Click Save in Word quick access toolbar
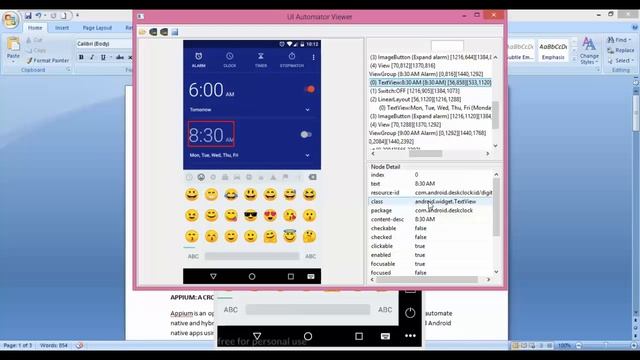 pyautogui.click(x=28, y=16)
